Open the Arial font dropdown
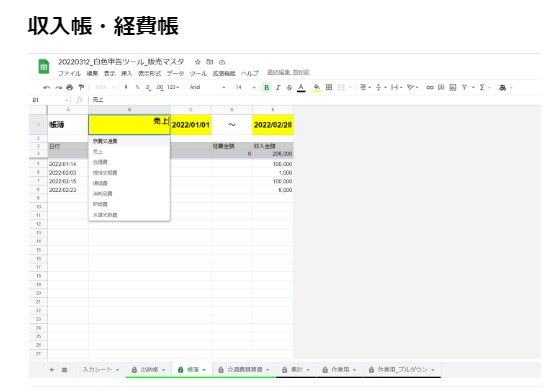Image resolution: width=549 pixels, height=391 pixels. (x=207, y=87)
